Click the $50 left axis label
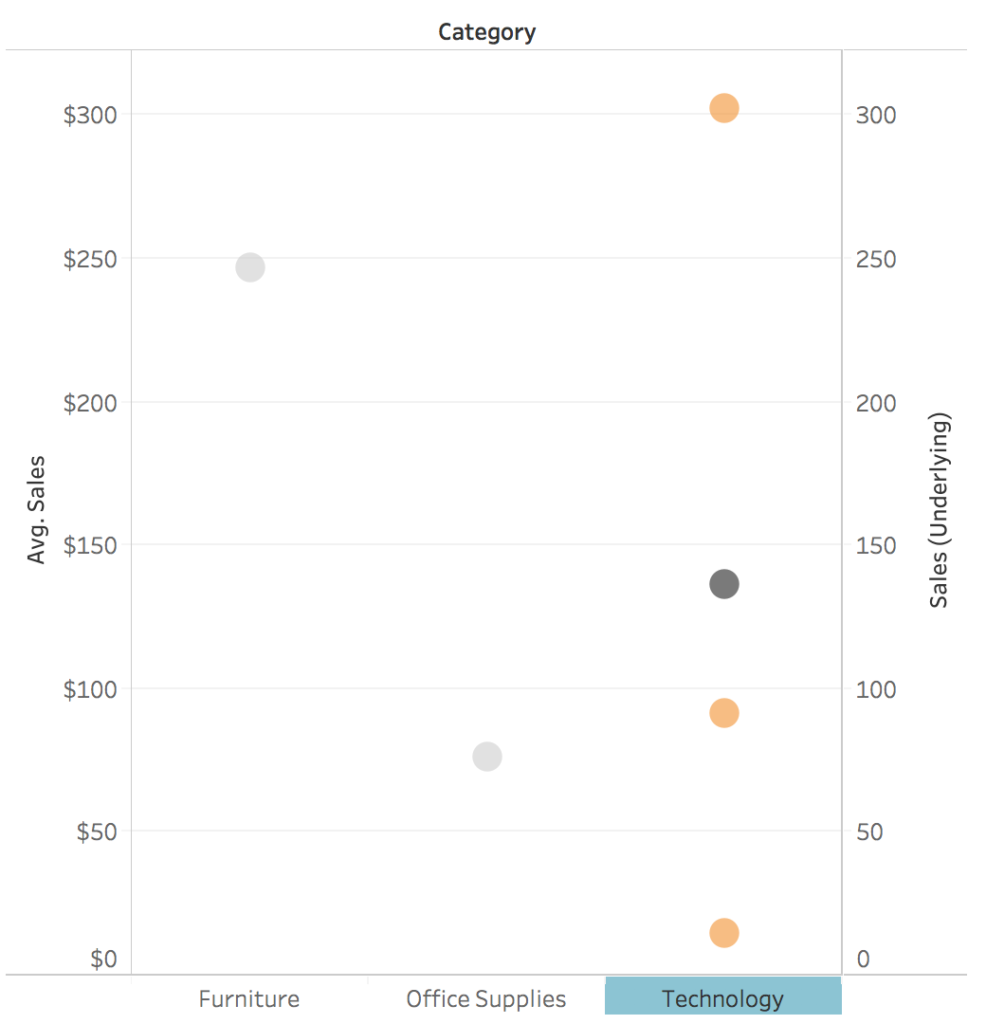986x1024 pixels. tap(97, 832)
